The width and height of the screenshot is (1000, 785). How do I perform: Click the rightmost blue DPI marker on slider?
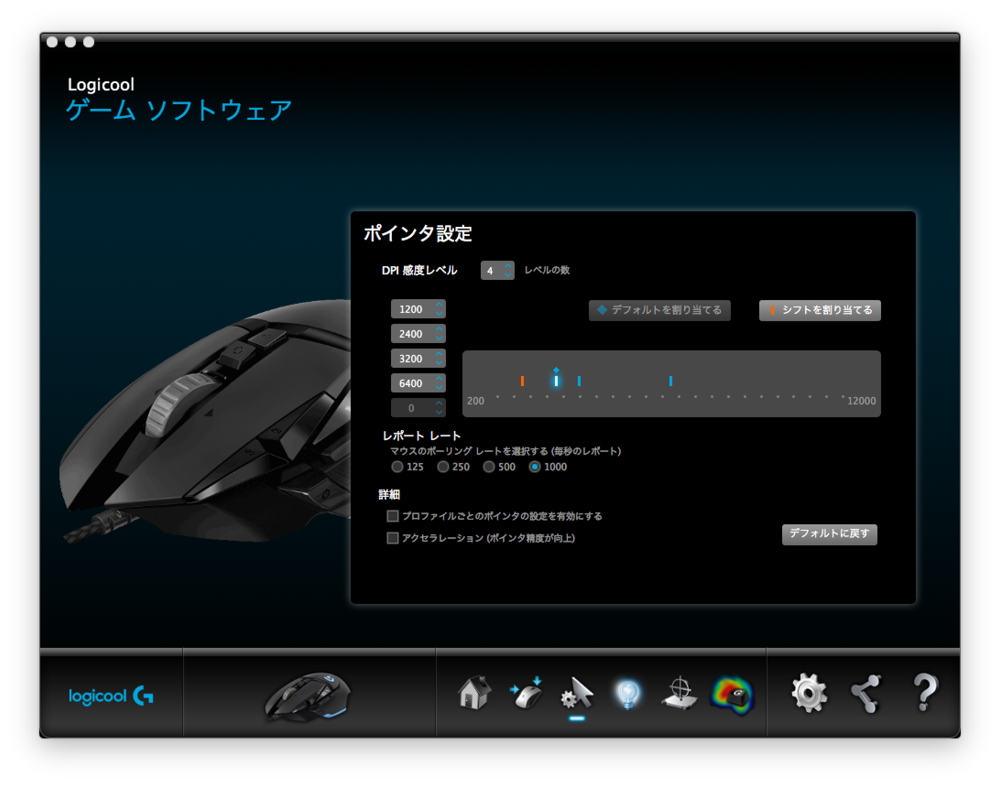[x=670, y=381]
